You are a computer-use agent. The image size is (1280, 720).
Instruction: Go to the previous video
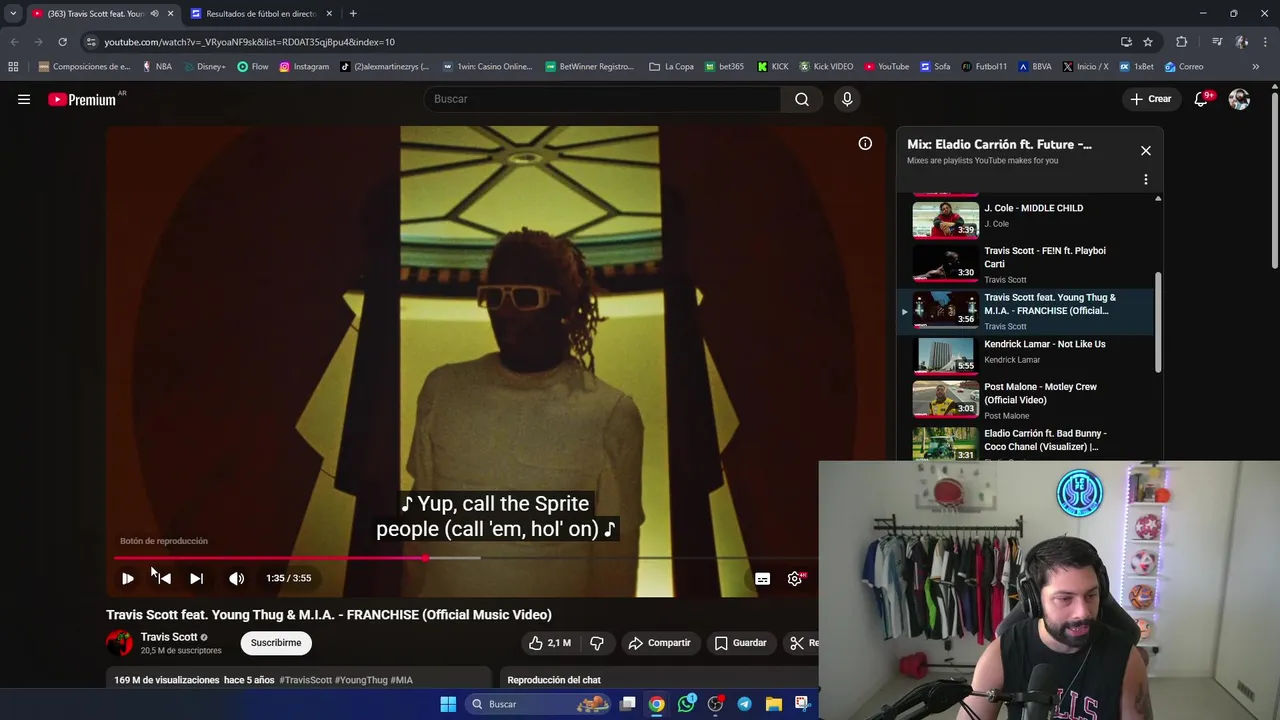pyautogui.click(x=164, y=578)
